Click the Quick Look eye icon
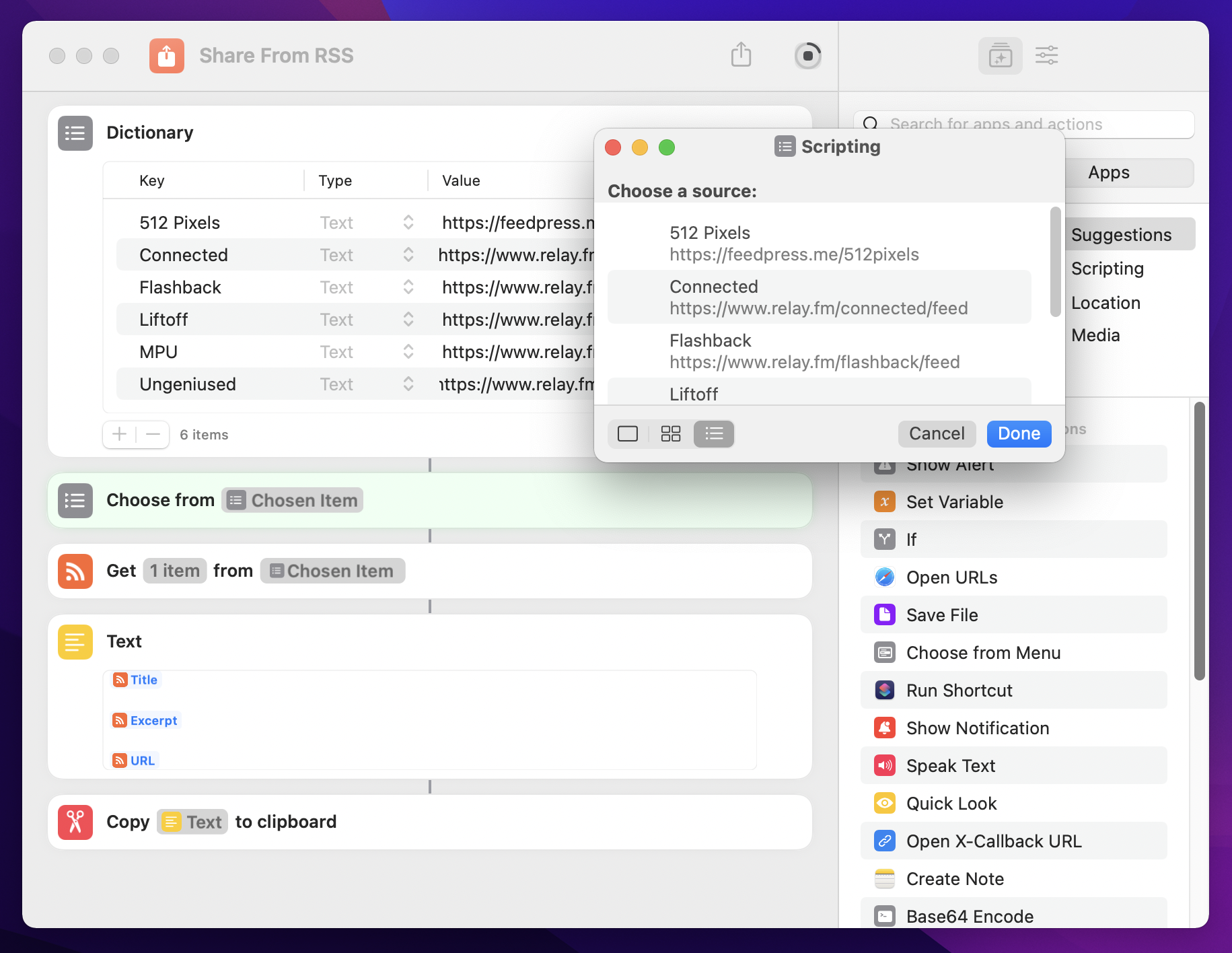1232x953 pixels. [x=885, y=804]
